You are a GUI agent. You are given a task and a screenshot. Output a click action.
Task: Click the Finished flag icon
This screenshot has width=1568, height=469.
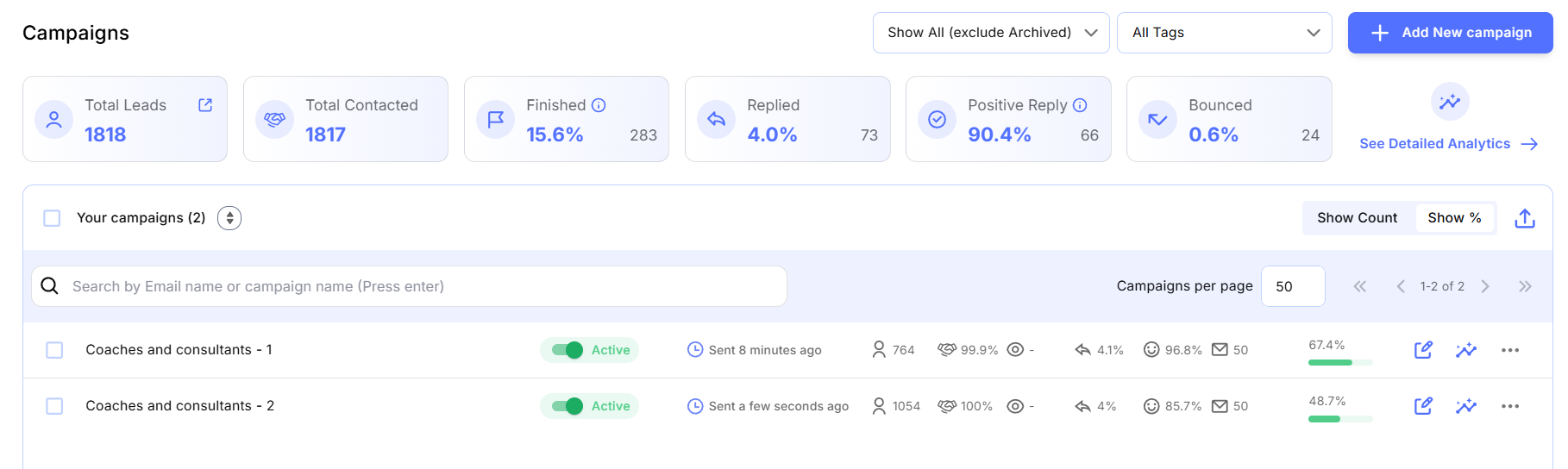click(496, 119)
